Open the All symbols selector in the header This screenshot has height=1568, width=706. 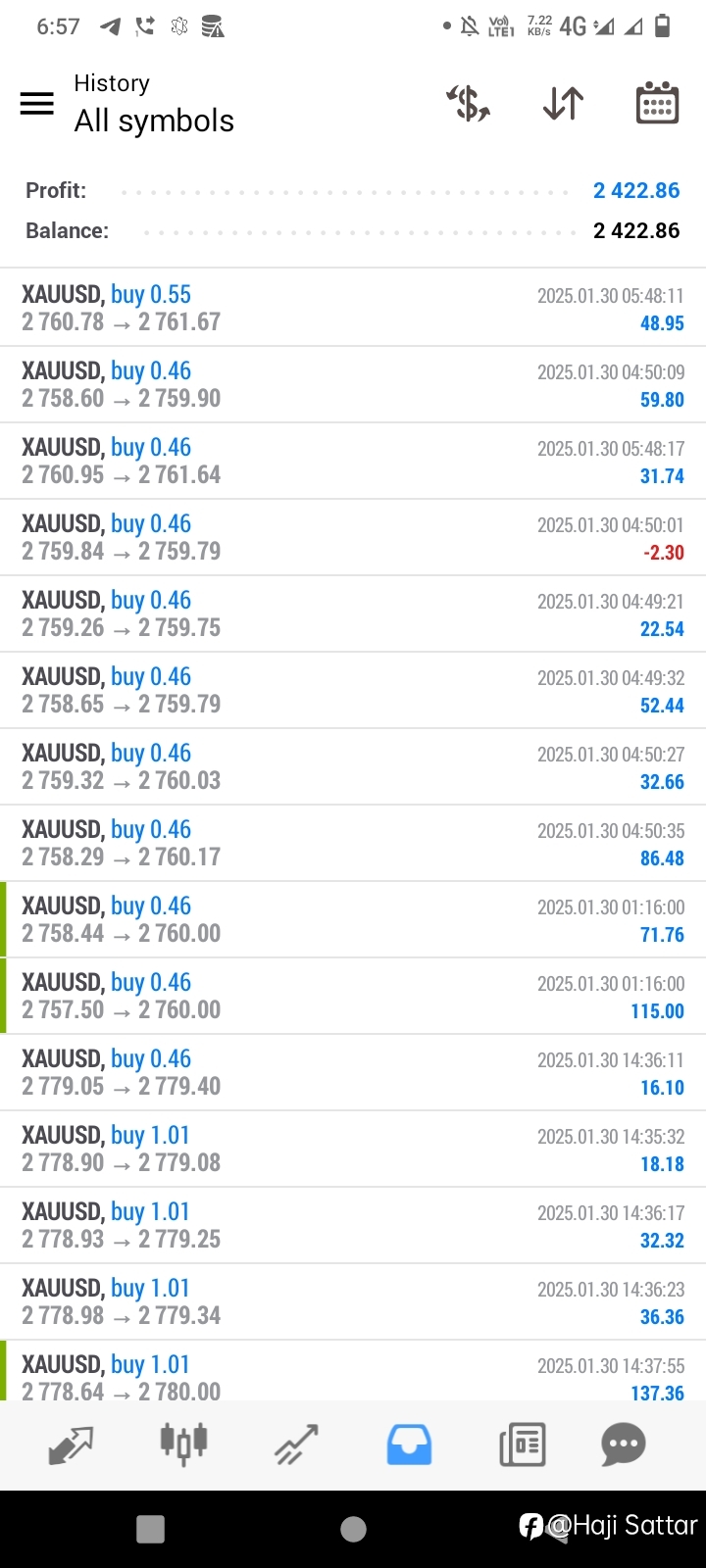[x=154, y=121]
